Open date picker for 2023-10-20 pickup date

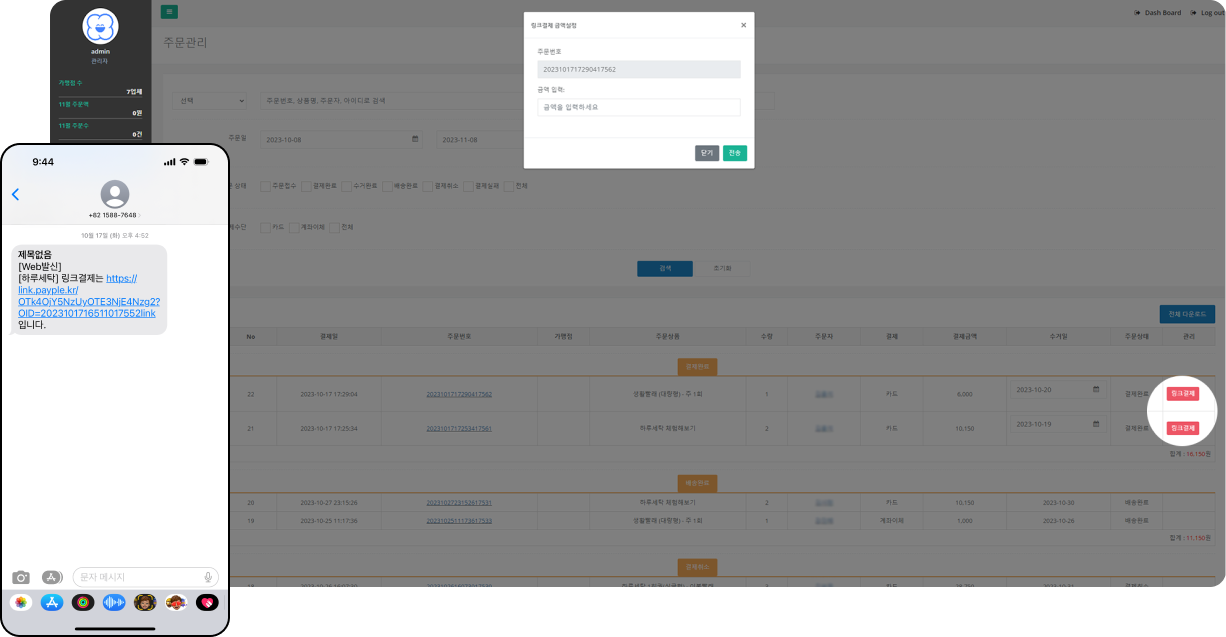click(1096, 389)
